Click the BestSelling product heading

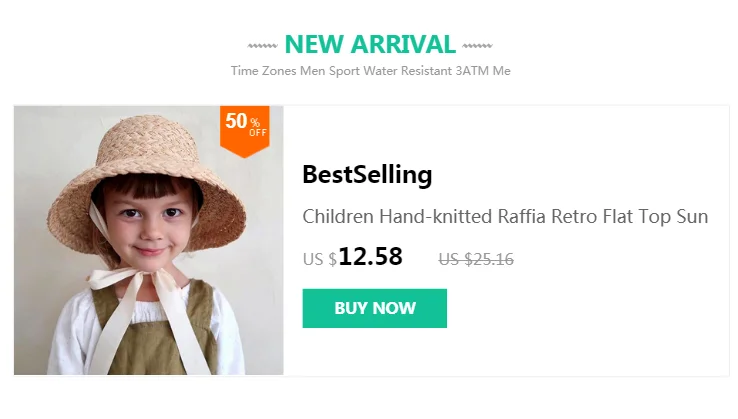click(x=367, y=175)
